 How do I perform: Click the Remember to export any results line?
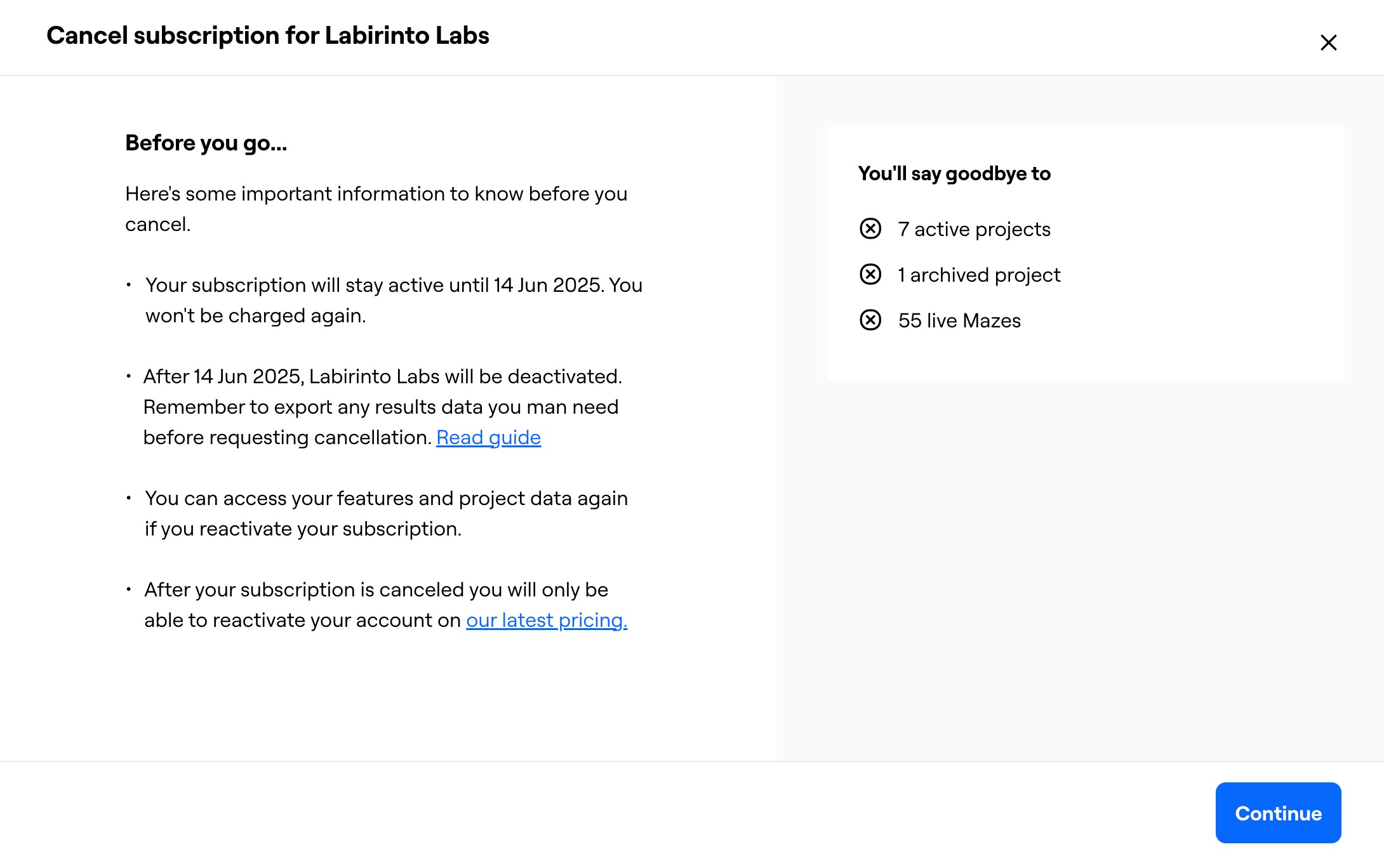(381, 407)
